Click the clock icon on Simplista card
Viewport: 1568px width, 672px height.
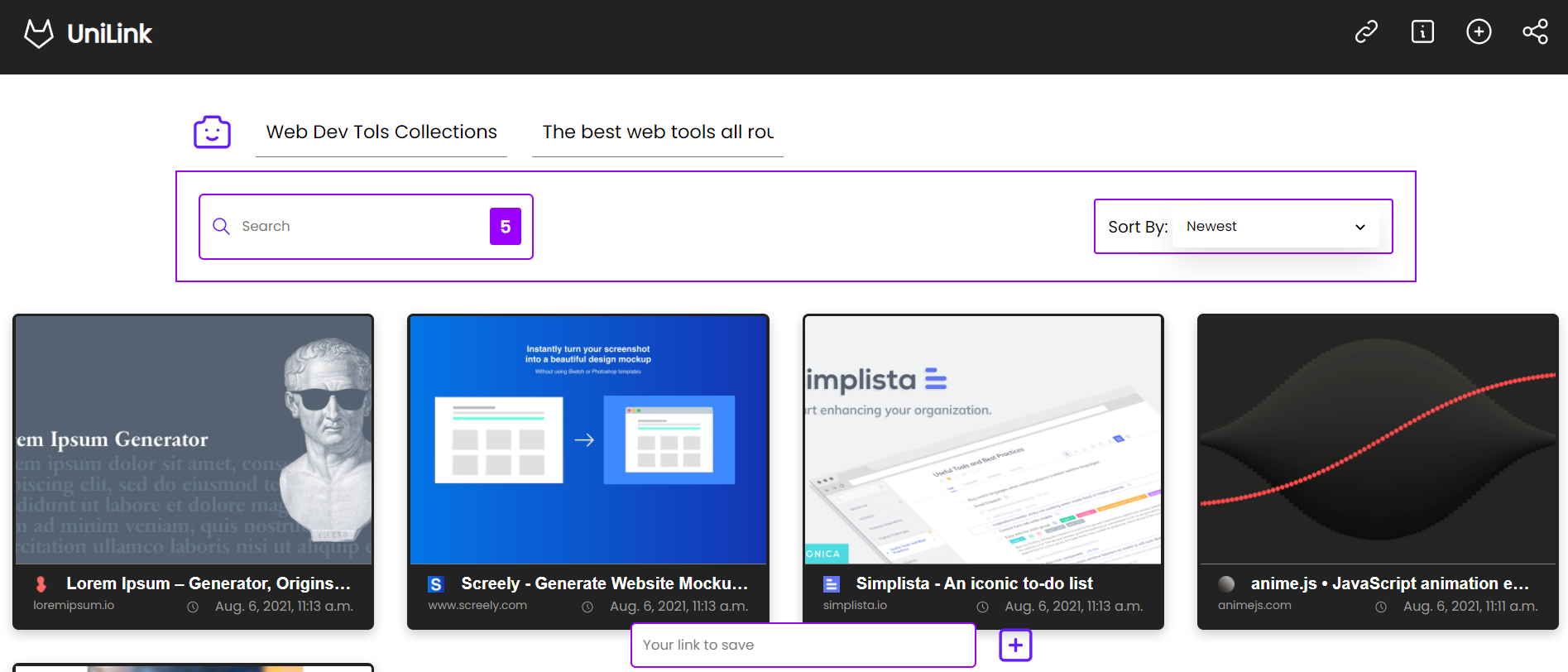tap(982, 607)
